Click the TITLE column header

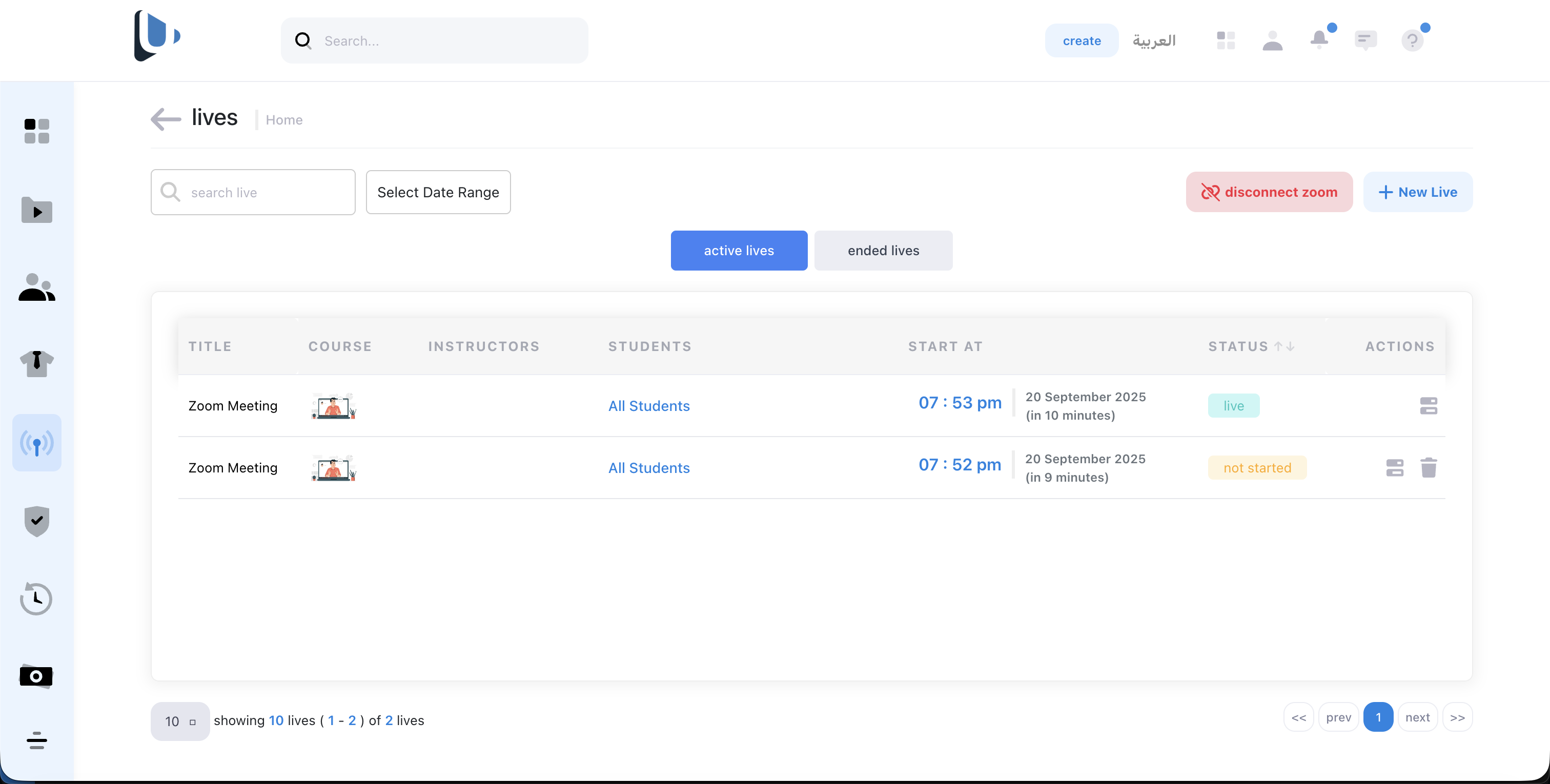point(210,346)
